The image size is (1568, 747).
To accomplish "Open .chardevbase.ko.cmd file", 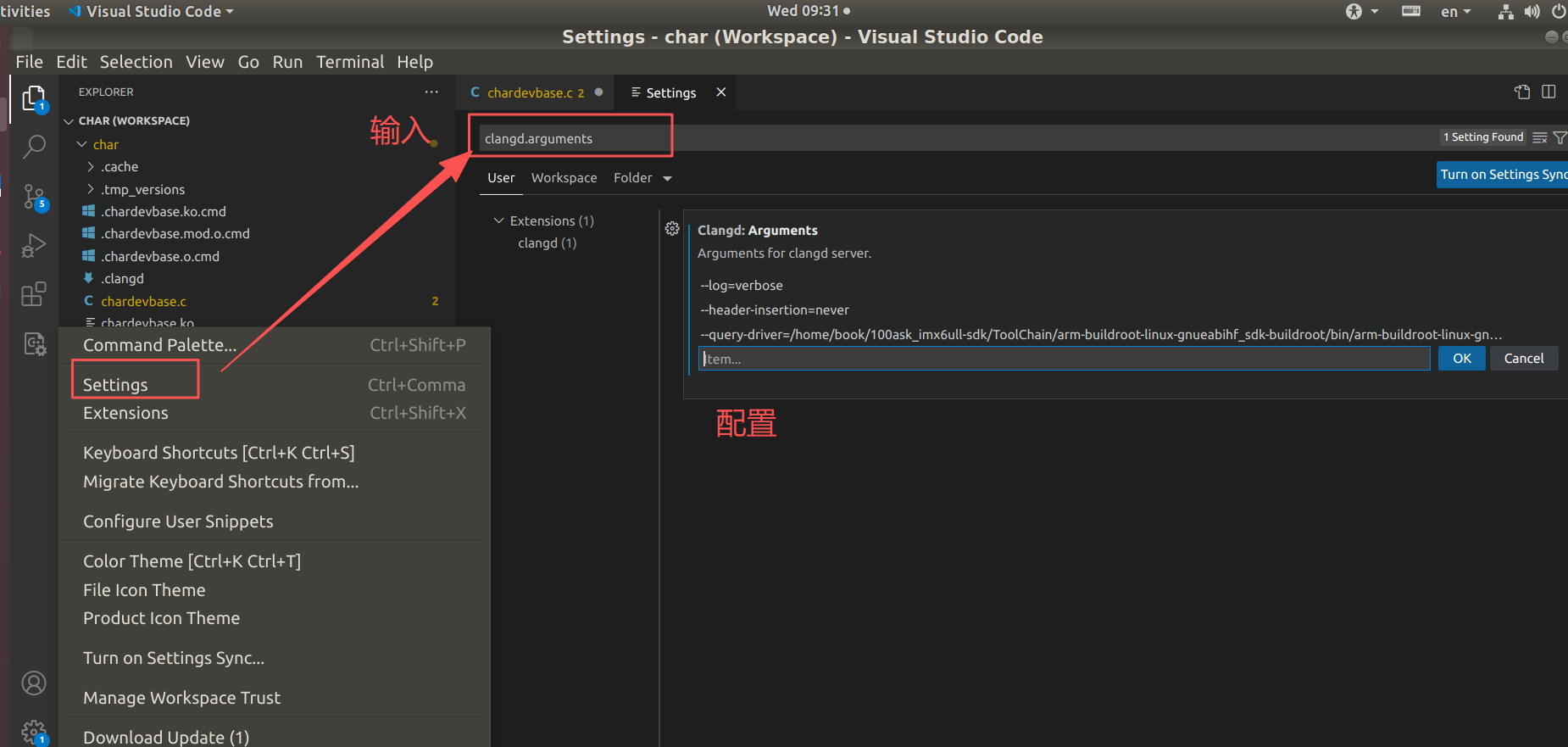I will click(163, 211).
